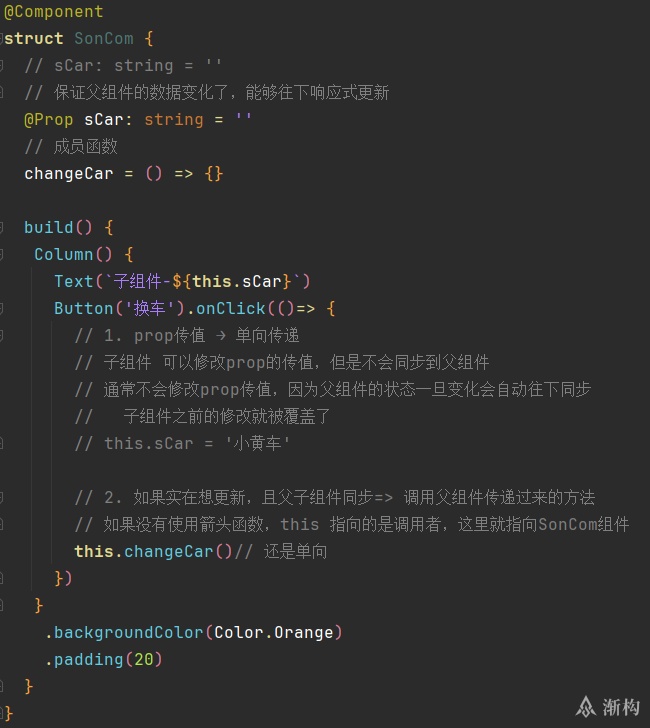Collapse the build() method fold marker
This screenshot has height=728, width=650.
tap(1, 228)
